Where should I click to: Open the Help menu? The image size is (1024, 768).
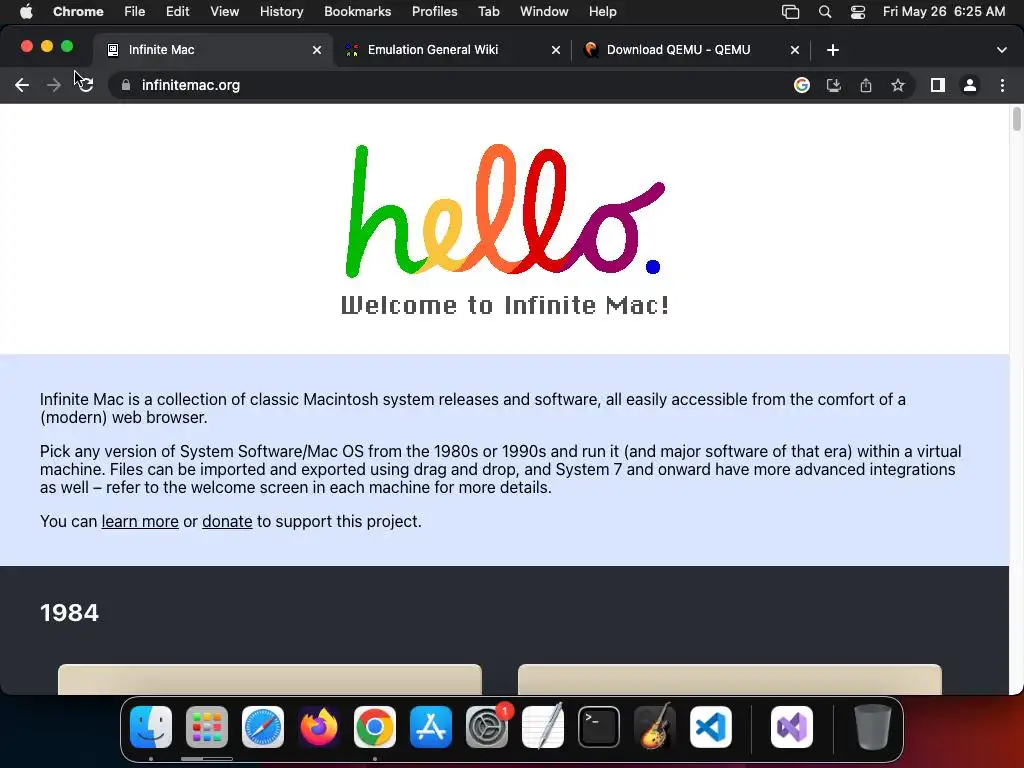click(602, 11)
